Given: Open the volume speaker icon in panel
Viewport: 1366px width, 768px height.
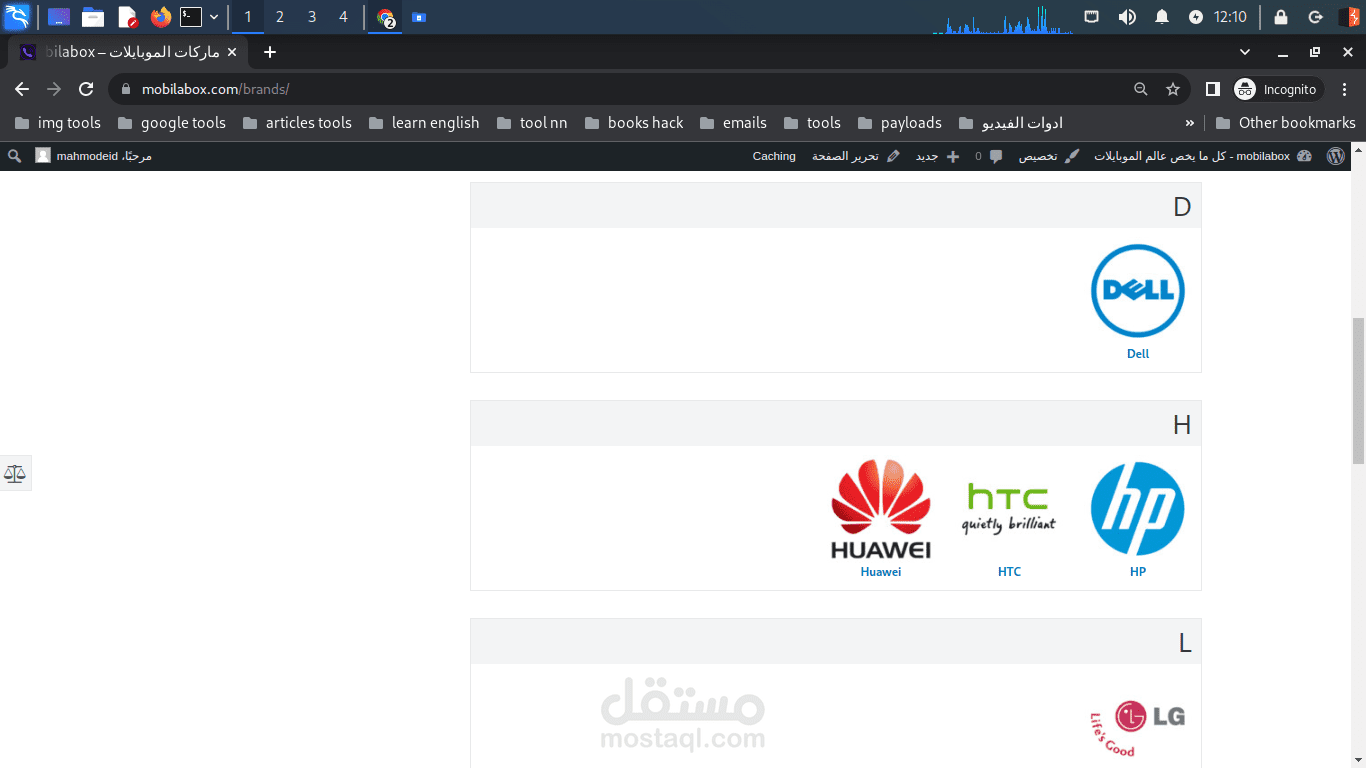Looking at the screenshot, I should click(1127, 17).
